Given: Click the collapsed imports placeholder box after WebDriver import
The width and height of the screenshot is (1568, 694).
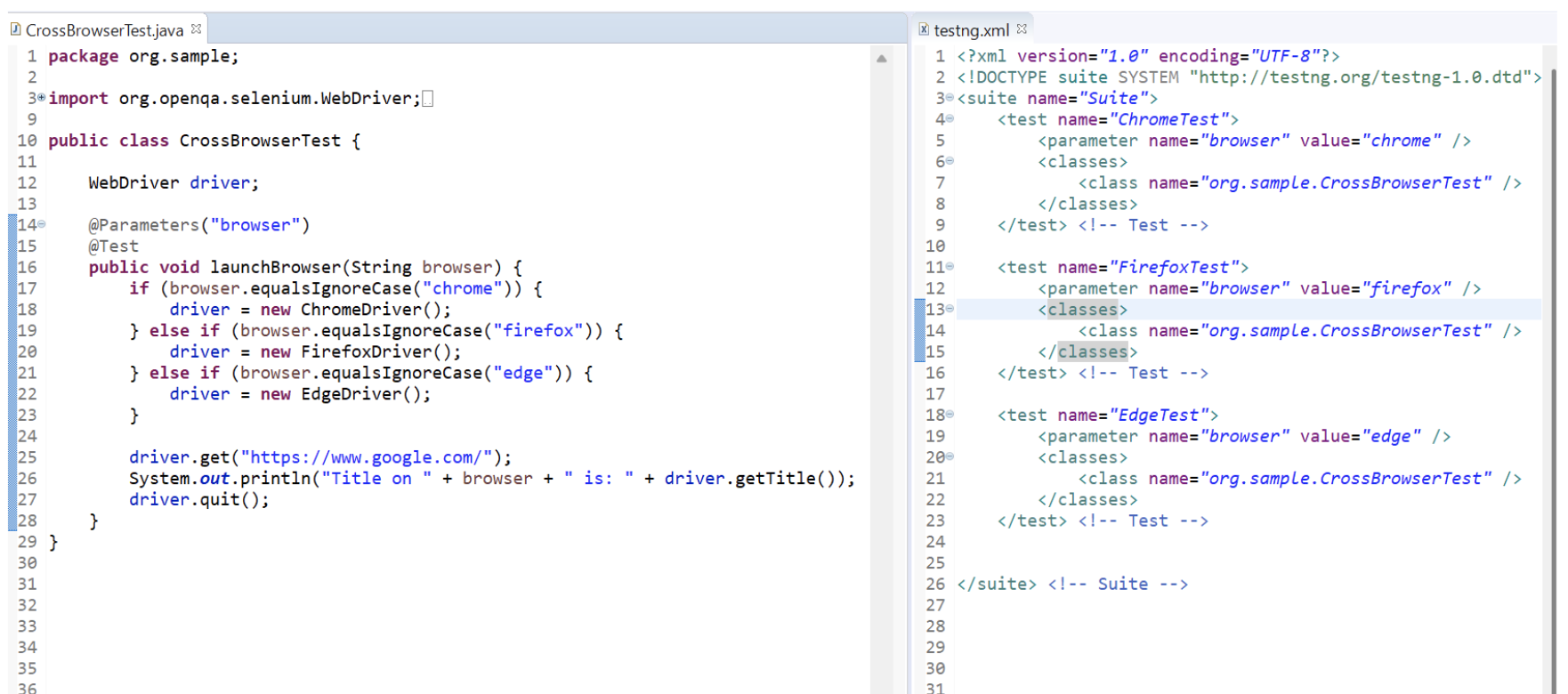Looking at the screenshot, I should 428,99.
